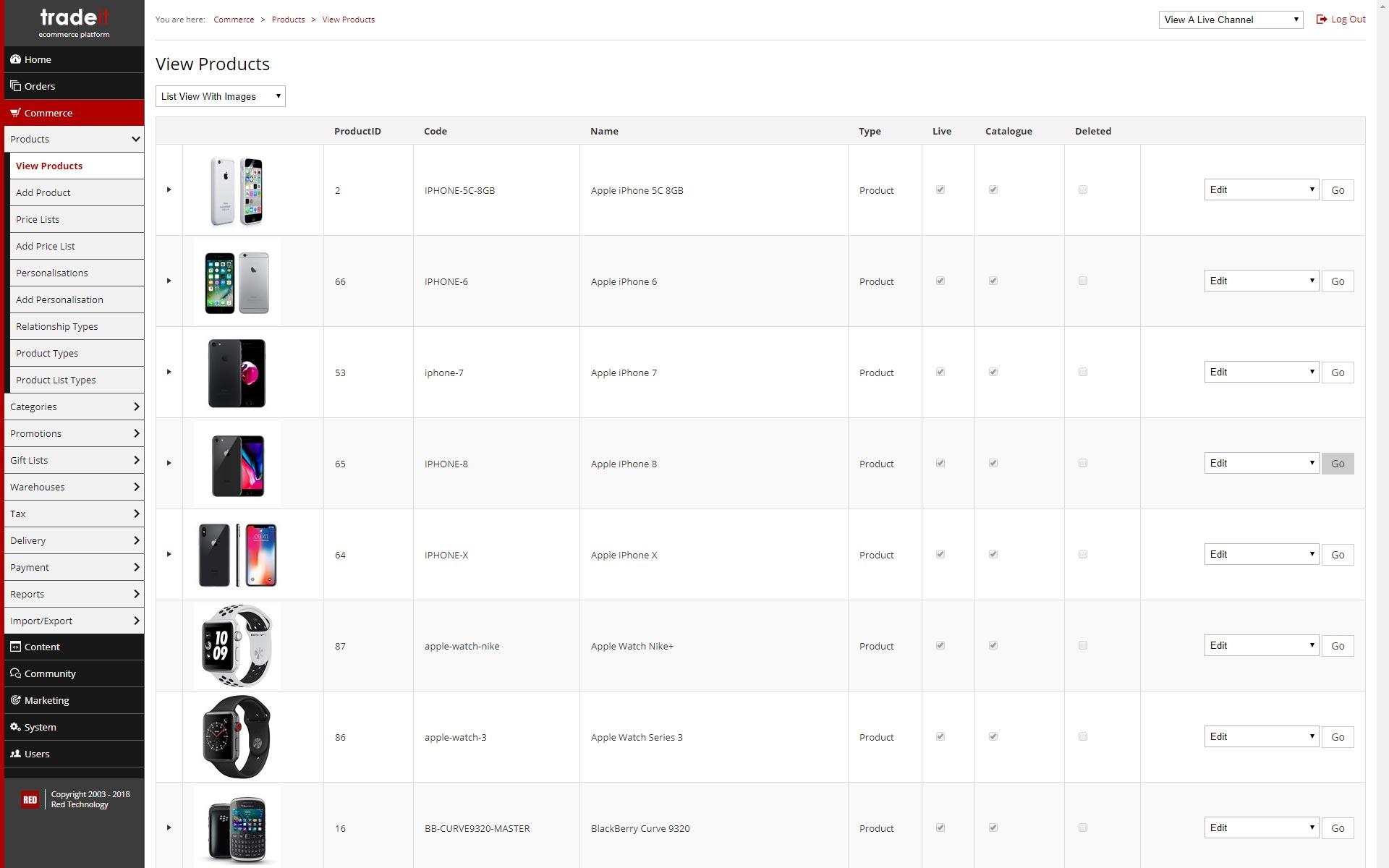
Task: Toggle Deleted status for Apple iPhone 8
Action: [1083, 463]
